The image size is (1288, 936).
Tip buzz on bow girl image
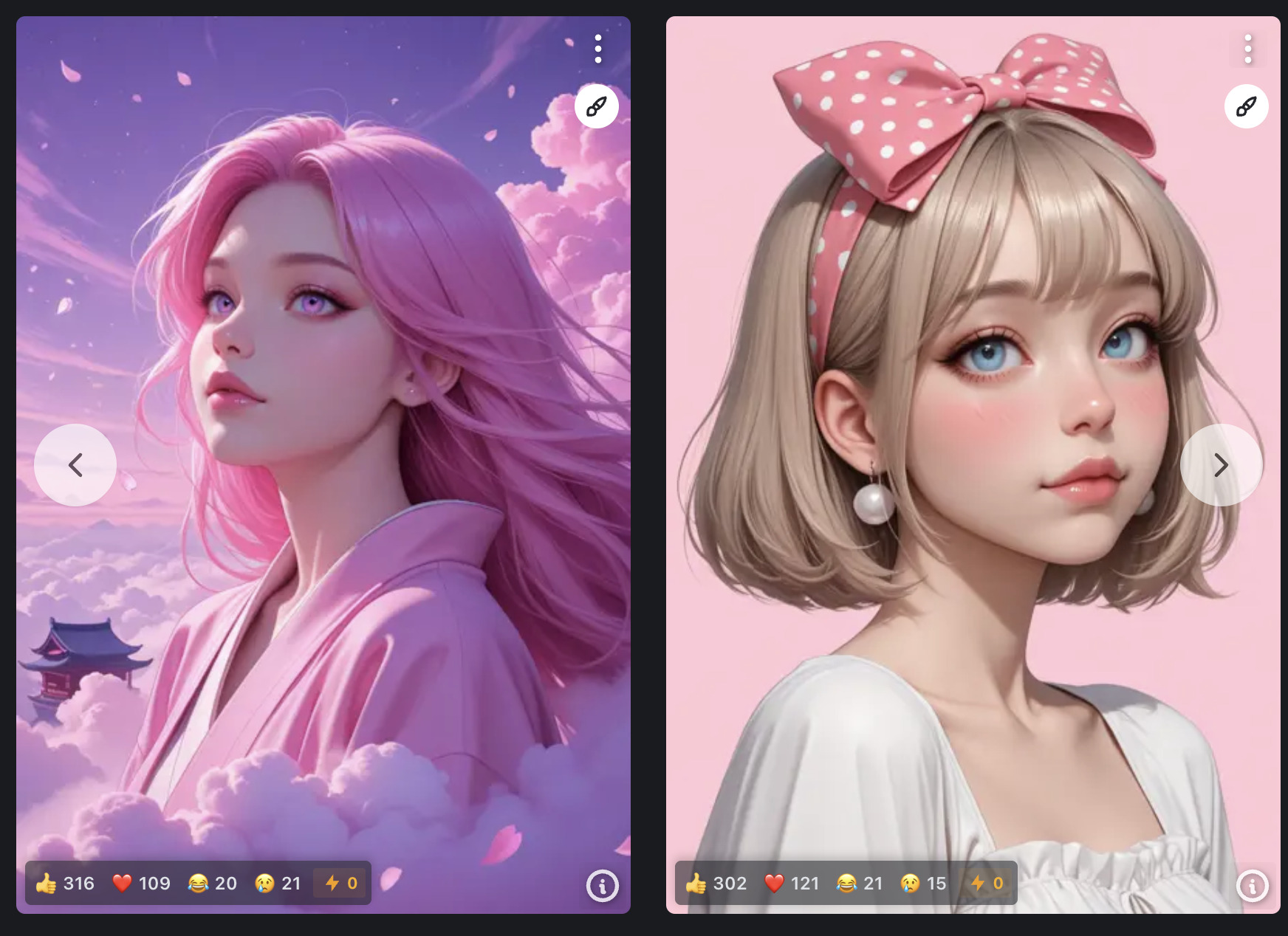click(x=987, y=883)
